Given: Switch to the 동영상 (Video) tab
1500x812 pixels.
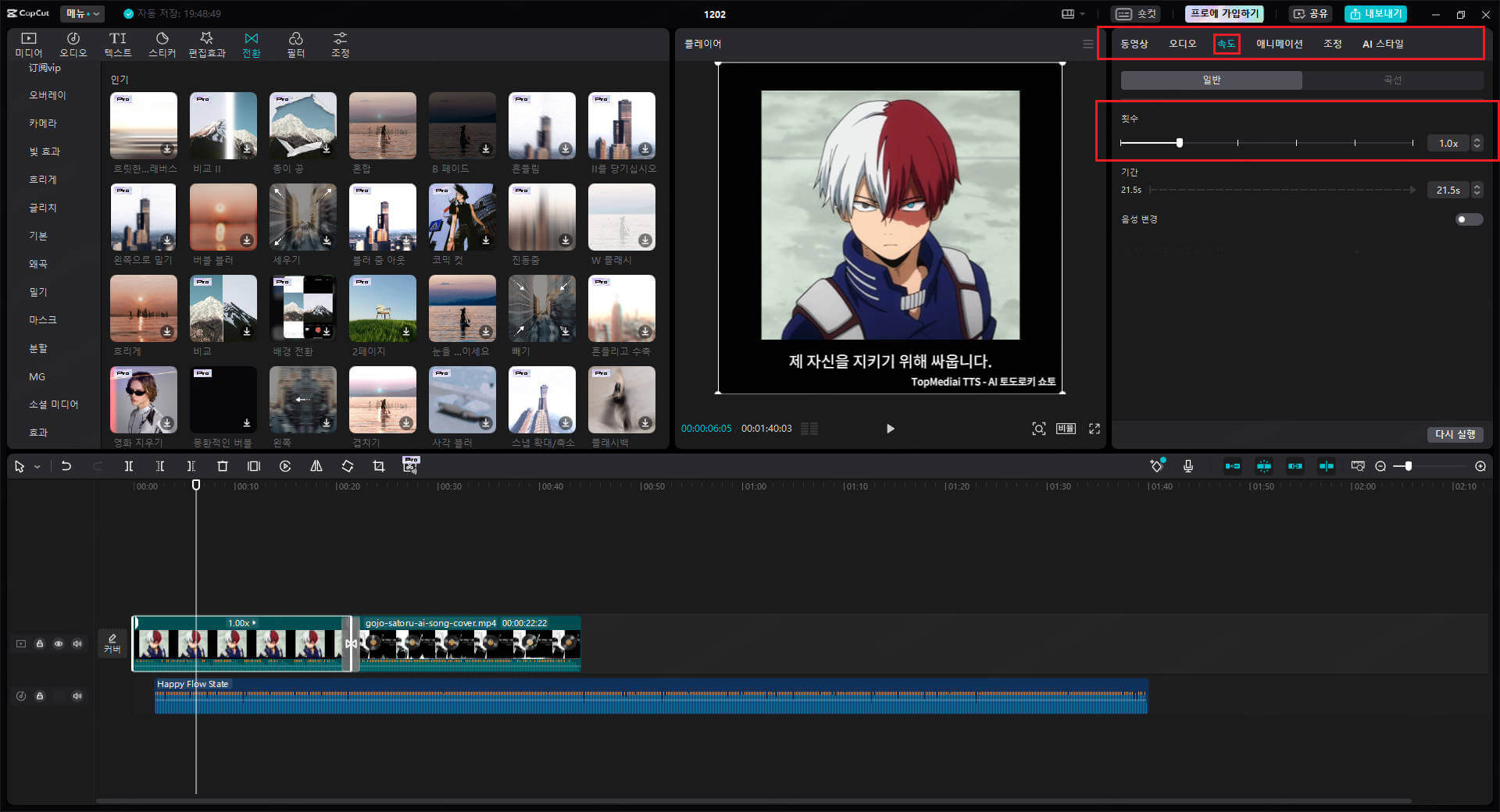Looking at the screenshot, I should click(x=1134, y=44).
